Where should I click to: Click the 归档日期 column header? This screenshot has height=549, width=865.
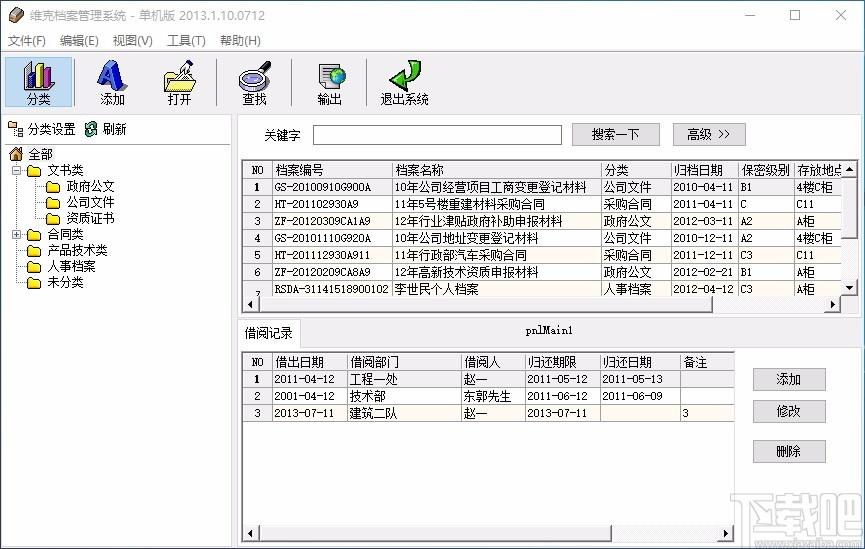704,170
